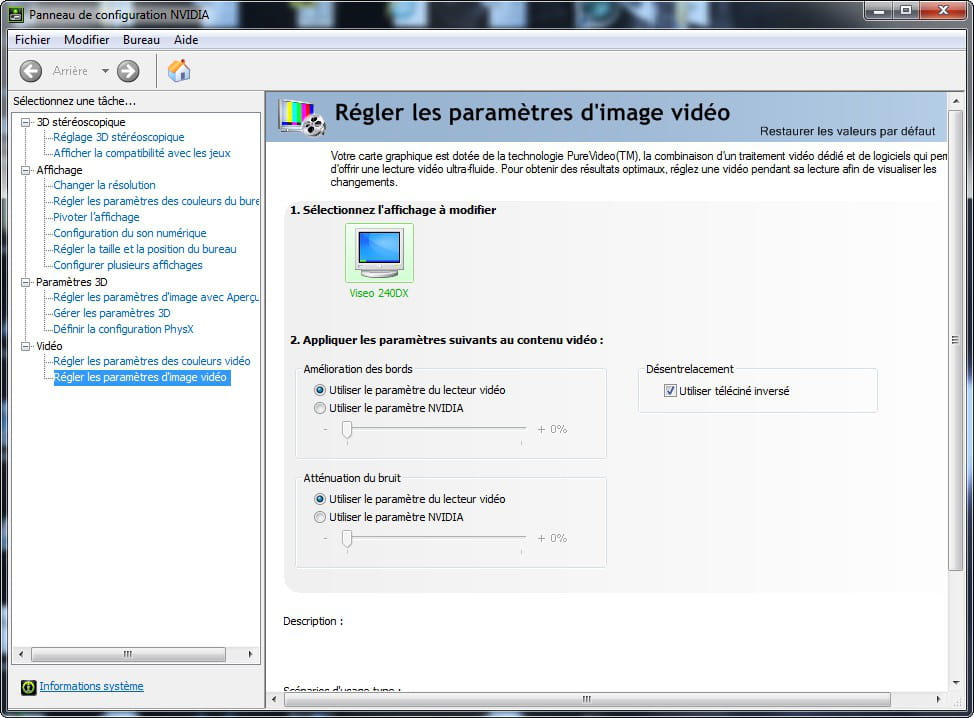Click the Vidéo category label
The height and width of the screenshot is (718, 974).
tap(49, 346)
